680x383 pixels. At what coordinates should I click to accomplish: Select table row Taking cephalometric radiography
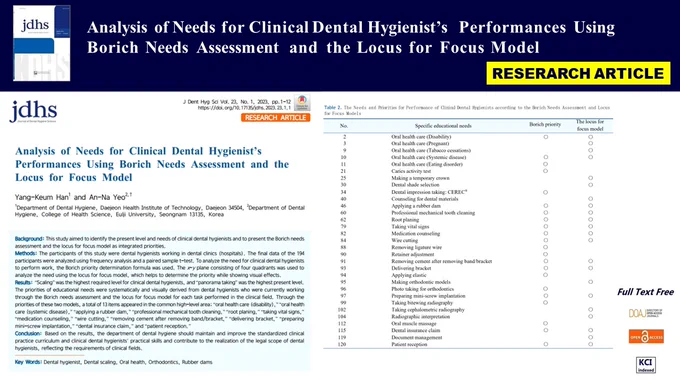468,310
